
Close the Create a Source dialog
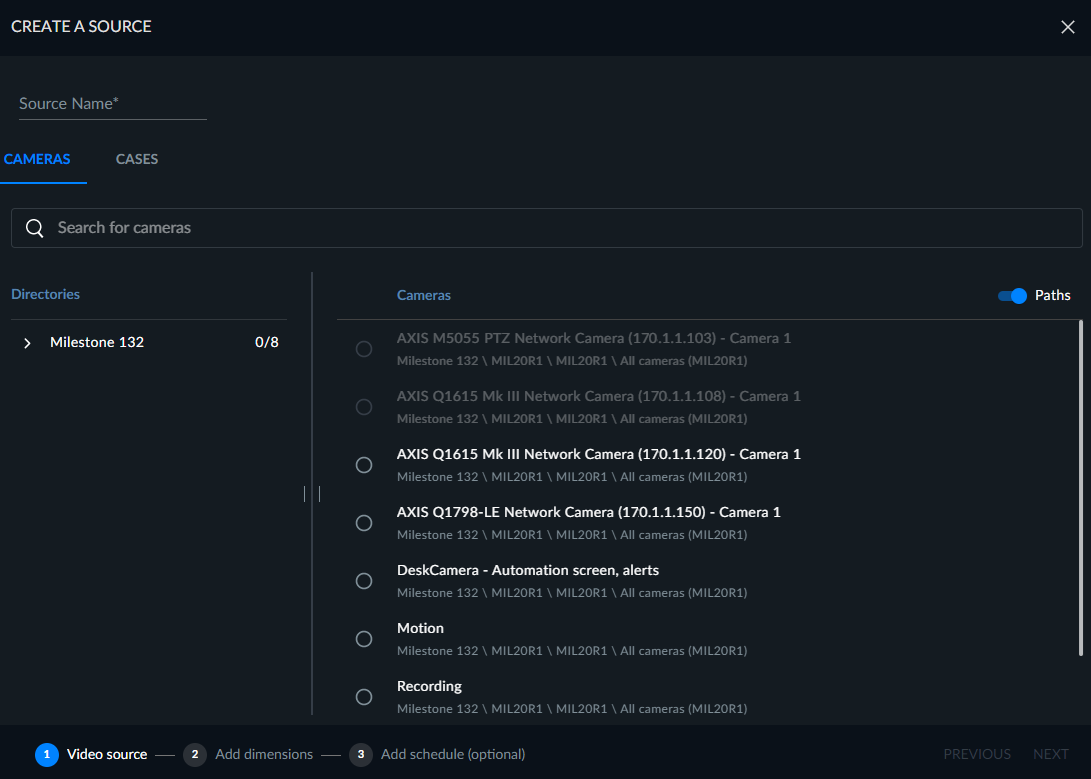click(1067, 27)
